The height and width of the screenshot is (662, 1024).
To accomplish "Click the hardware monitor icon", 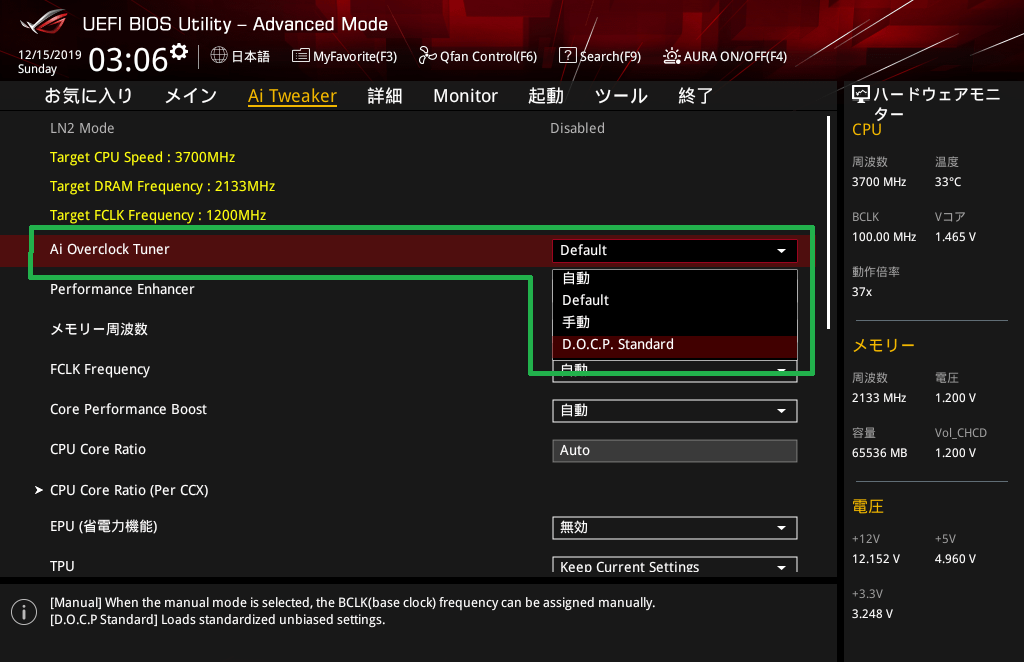I will 861,95.
